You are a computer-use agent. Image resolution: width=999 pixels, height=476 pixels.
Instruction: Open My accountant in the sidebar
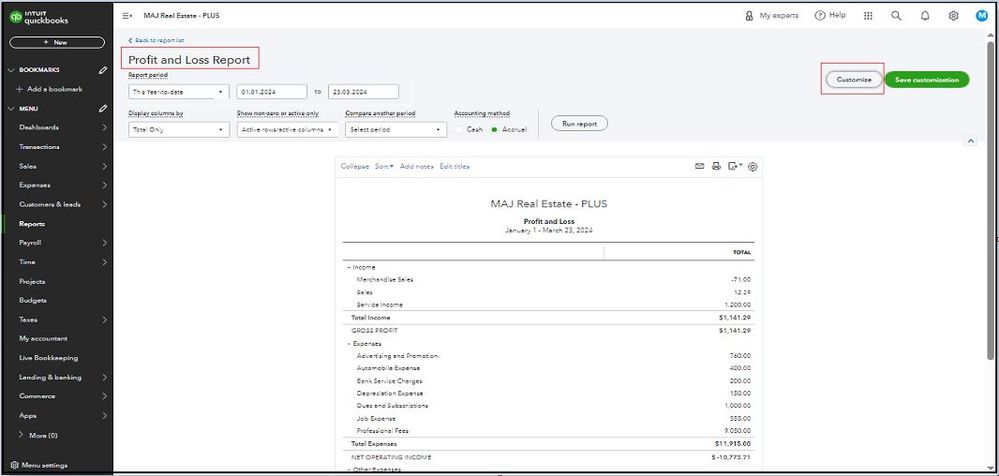[43, 338]
